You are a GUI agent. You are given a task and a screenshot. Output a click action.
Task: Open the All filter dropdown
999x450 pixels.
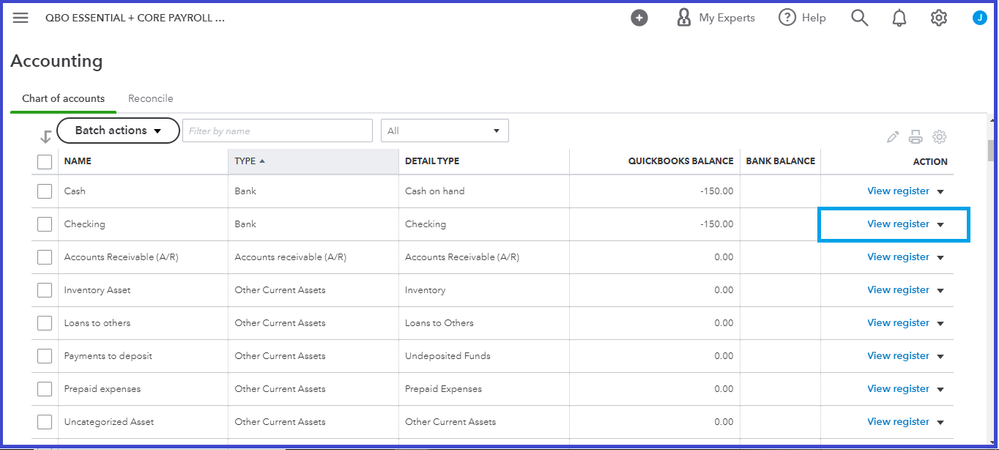[x=444, y=131]
